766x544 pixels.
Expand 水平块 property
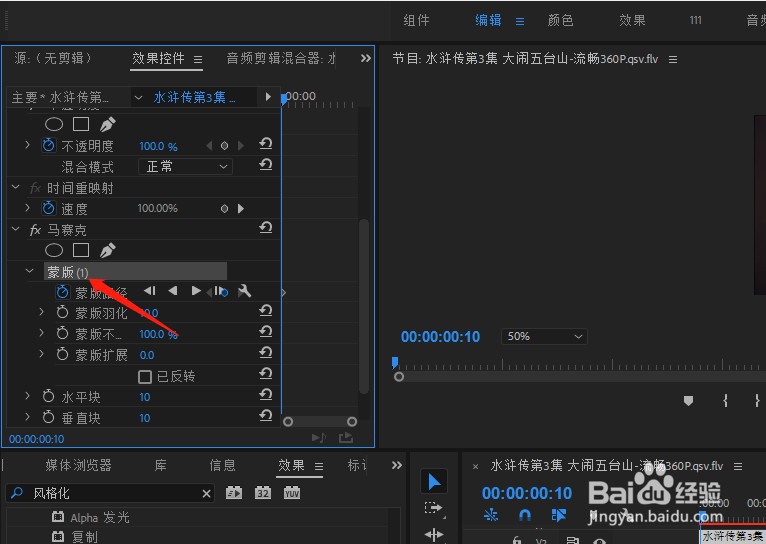pyautogui.click(x=27, y=396)
